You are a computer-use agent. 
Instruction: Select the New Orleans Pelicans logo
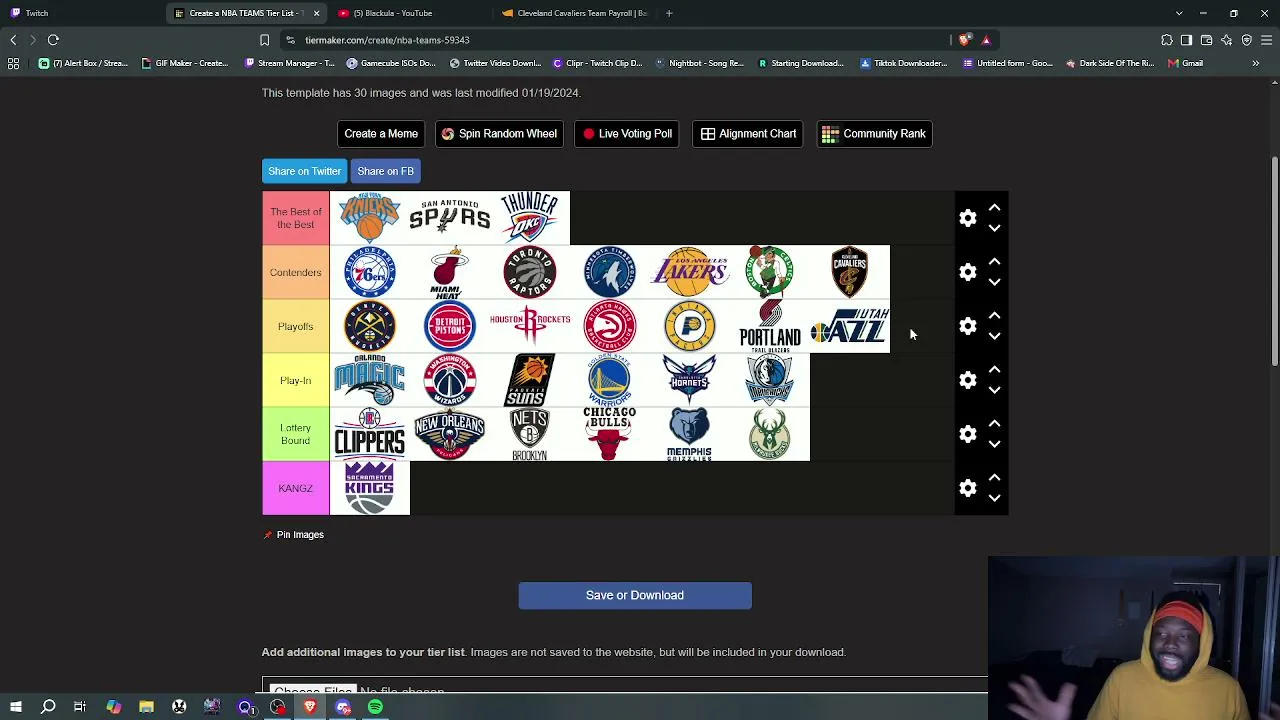pyautogui.click(x=450, y=434)
